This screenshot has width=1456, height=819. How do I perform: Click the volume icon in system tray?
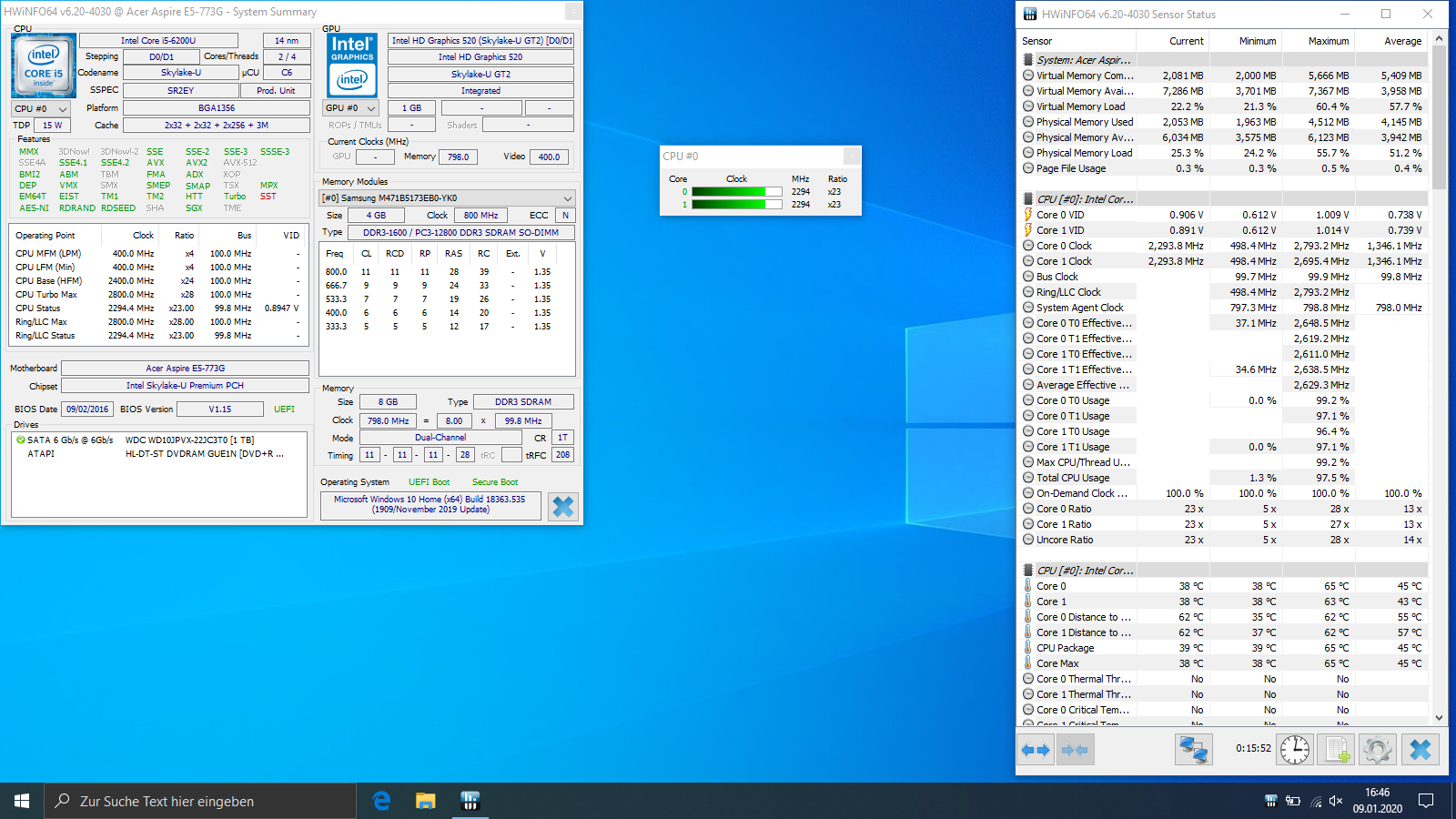coord(1336,801)
